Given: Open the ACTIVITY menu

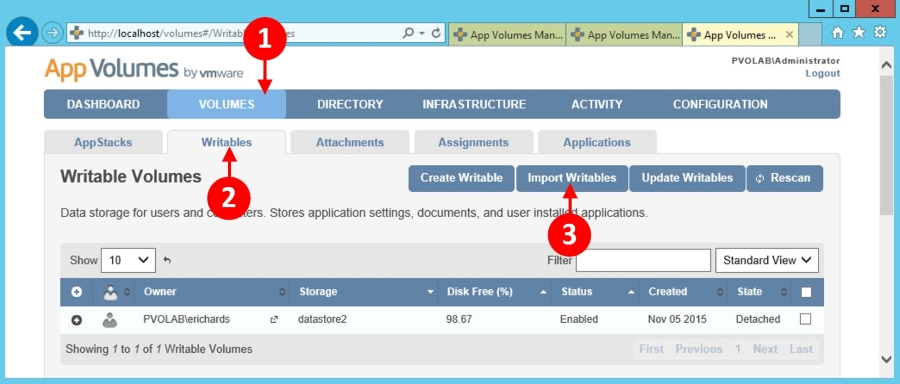Looking at the screenshot, I should (597, 104).
